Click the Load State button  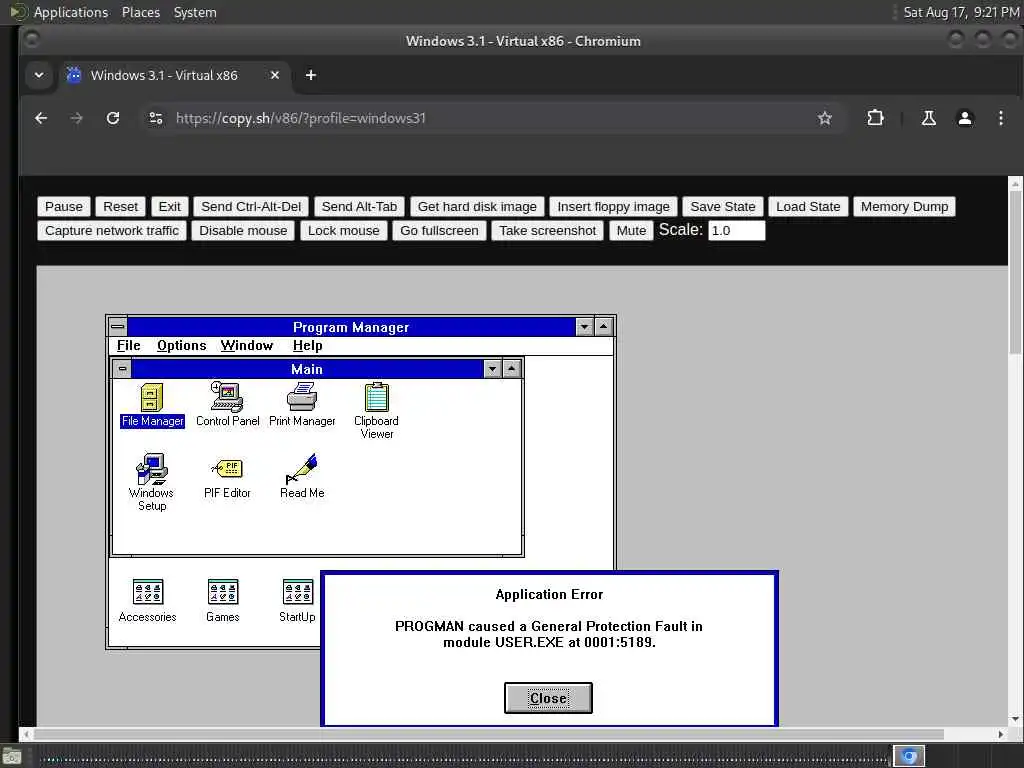coord(808,206)
